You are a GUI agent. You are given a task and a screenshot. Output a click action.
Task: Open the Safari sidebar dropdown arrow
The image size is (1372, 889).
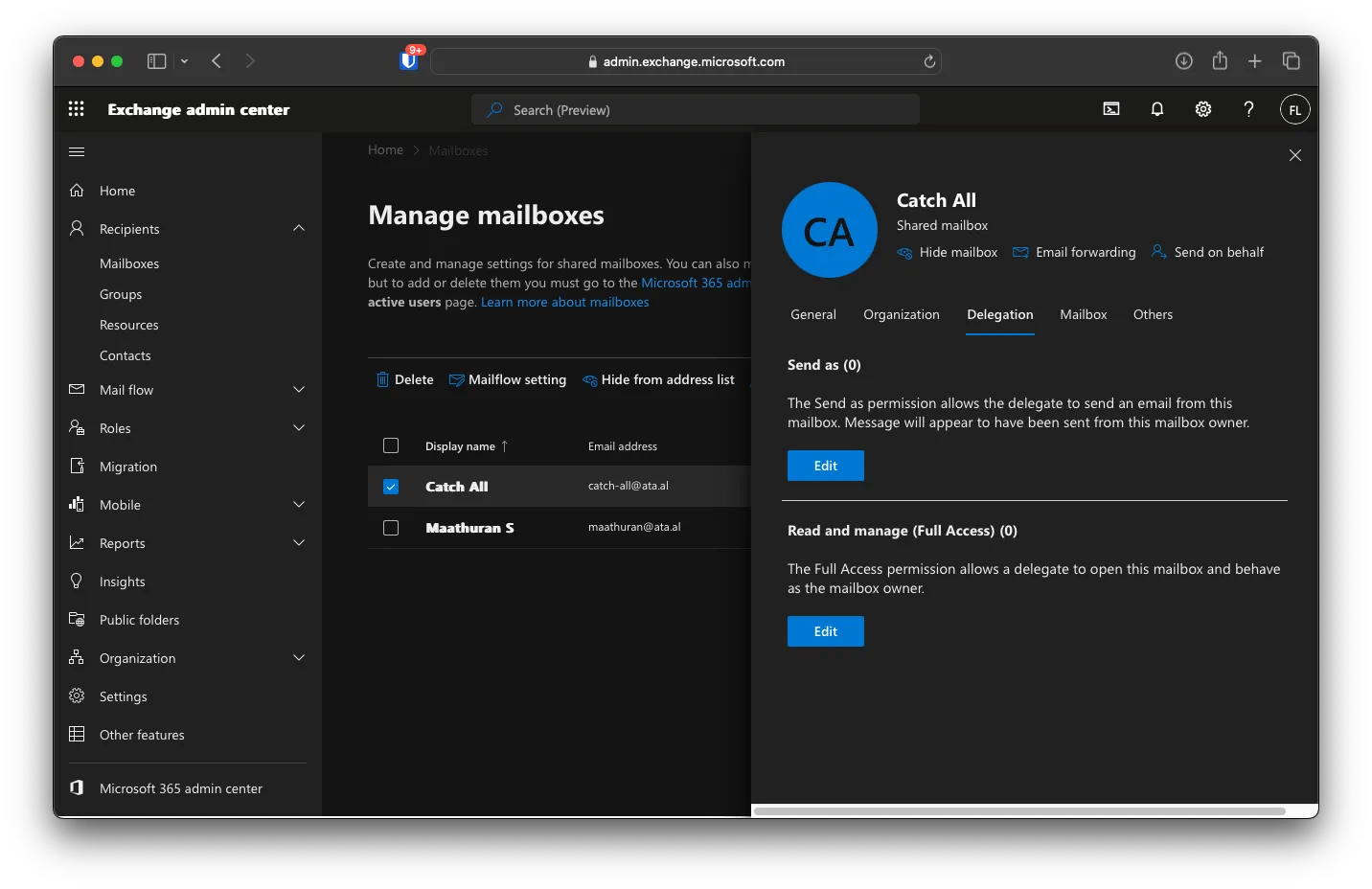coord(184,61)
